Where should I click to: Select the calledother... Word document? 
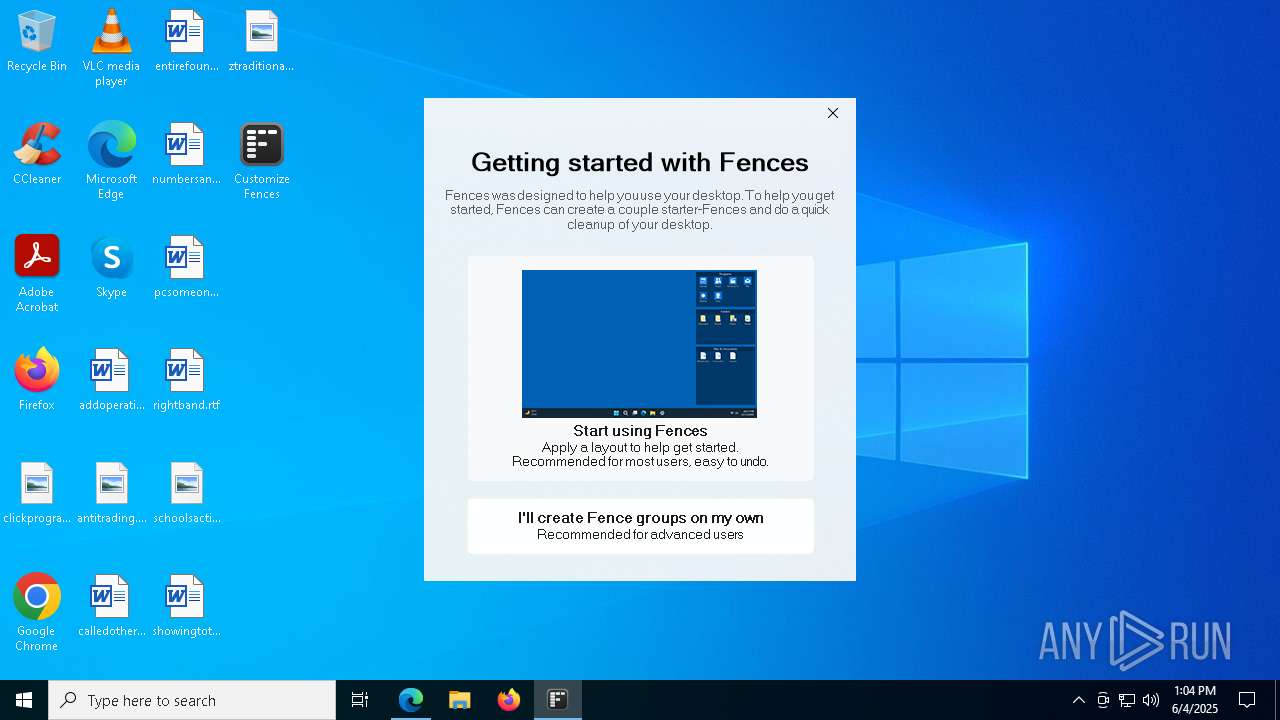(x=111, y=607)
